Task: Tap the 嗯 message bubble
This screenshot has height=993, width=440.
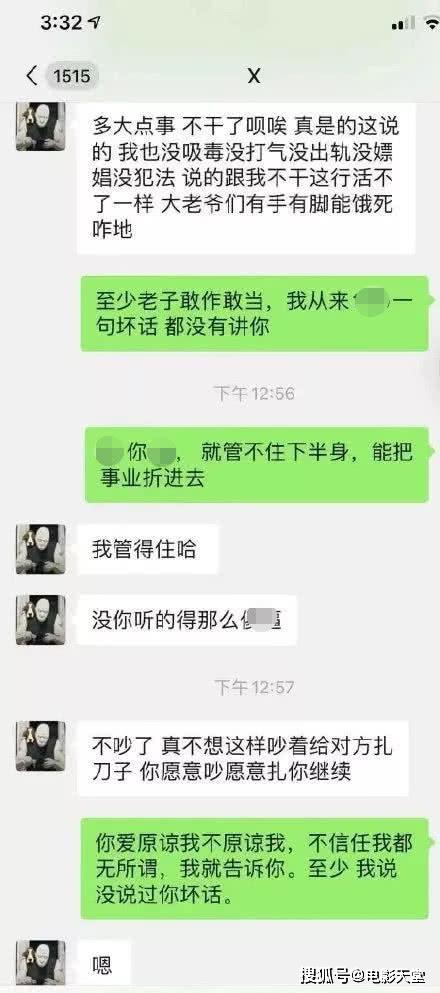Action: click(x=104, y=964)
